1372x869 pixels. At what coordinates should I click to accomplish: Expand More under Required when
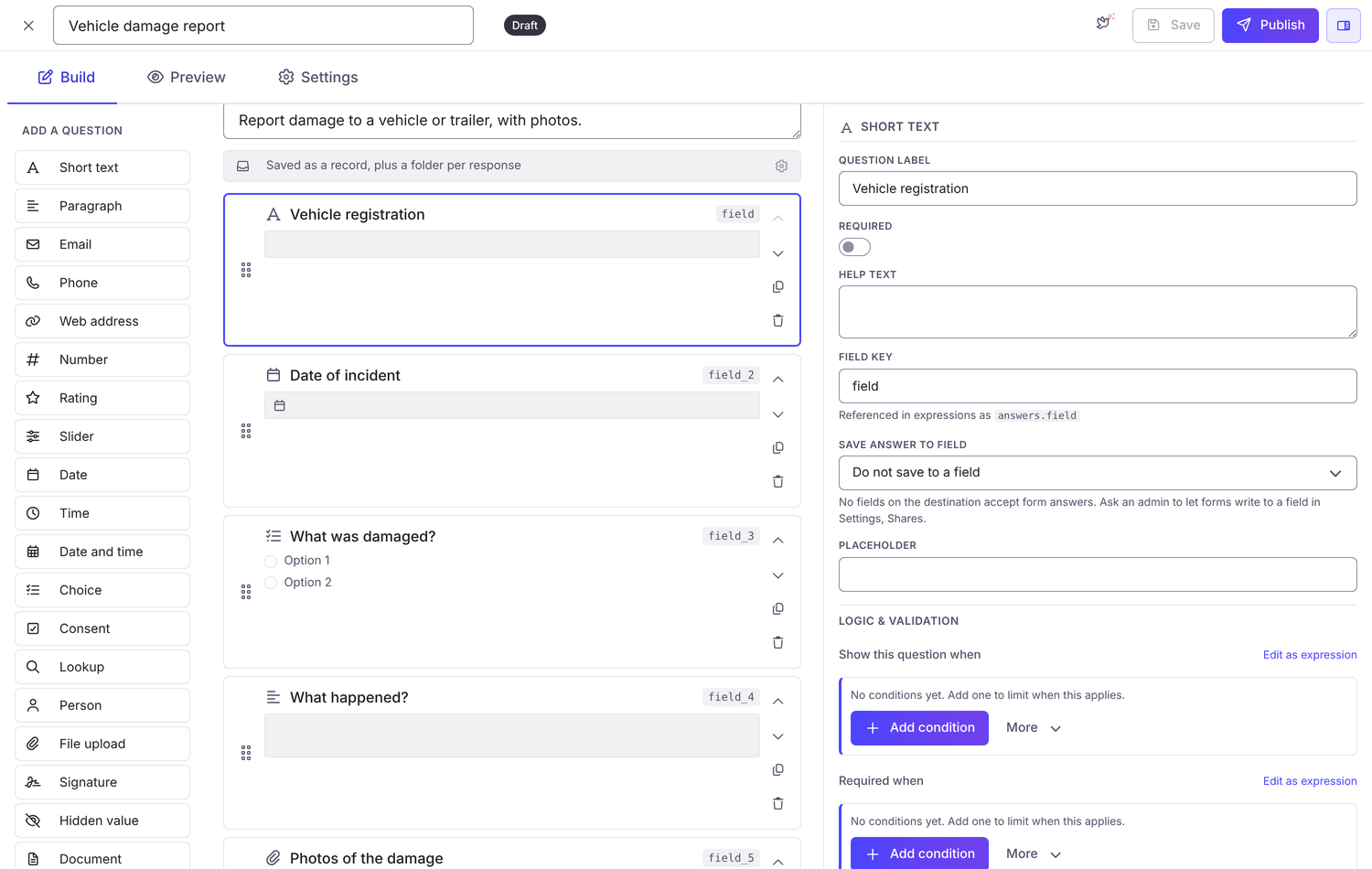[1034, 854]
